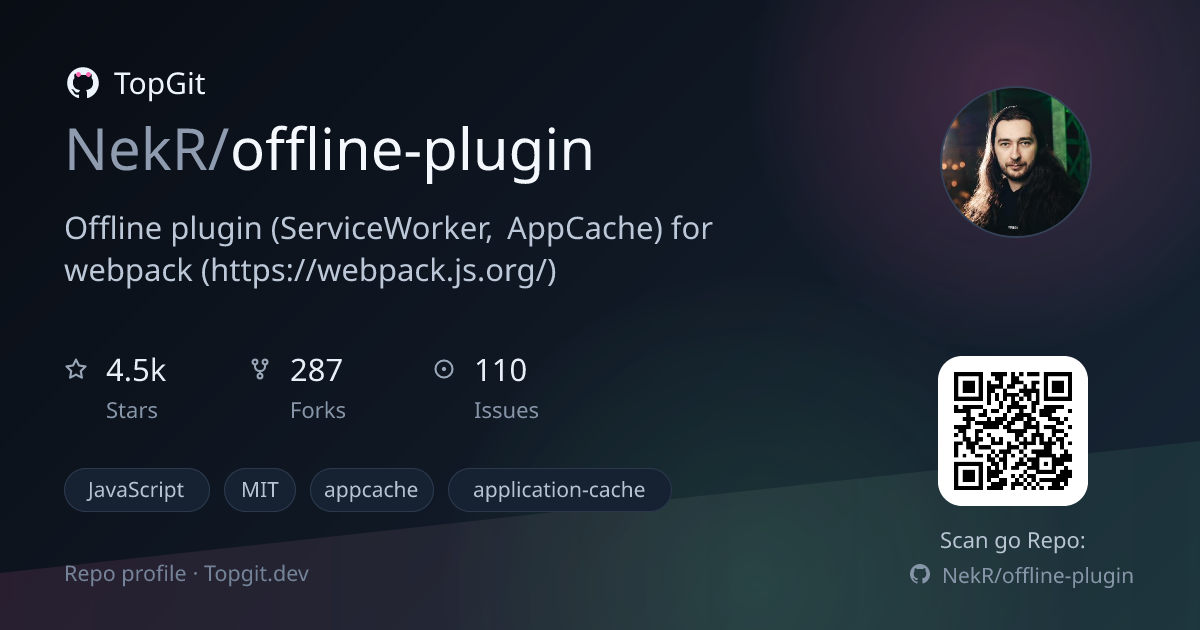Open the NekR/offline-plugin link under QR code
1200x630 pixels.
tap(1038, 575)
